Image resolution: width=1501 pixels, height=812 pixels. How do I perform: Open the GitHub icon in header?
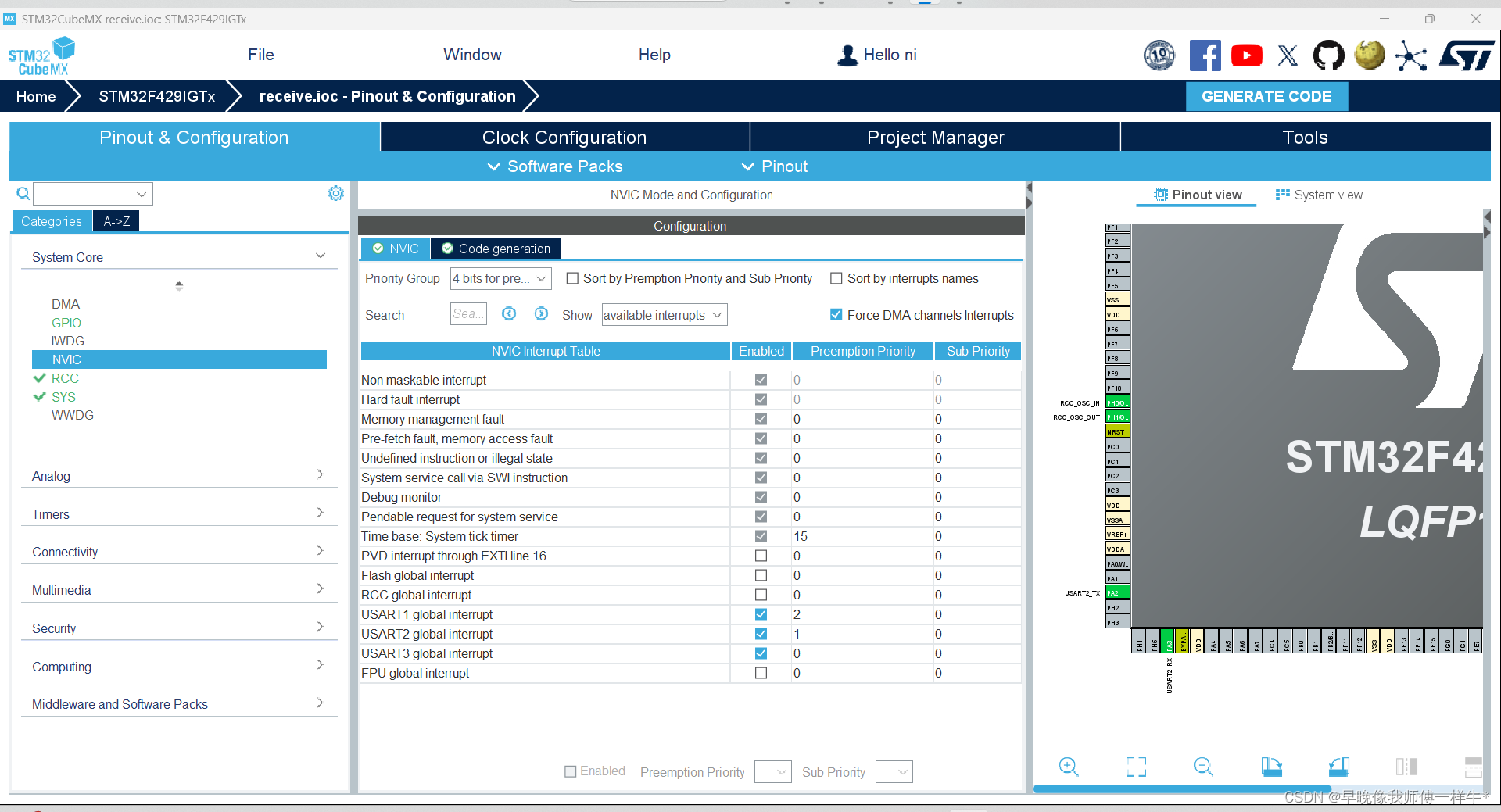[1328, 55]
